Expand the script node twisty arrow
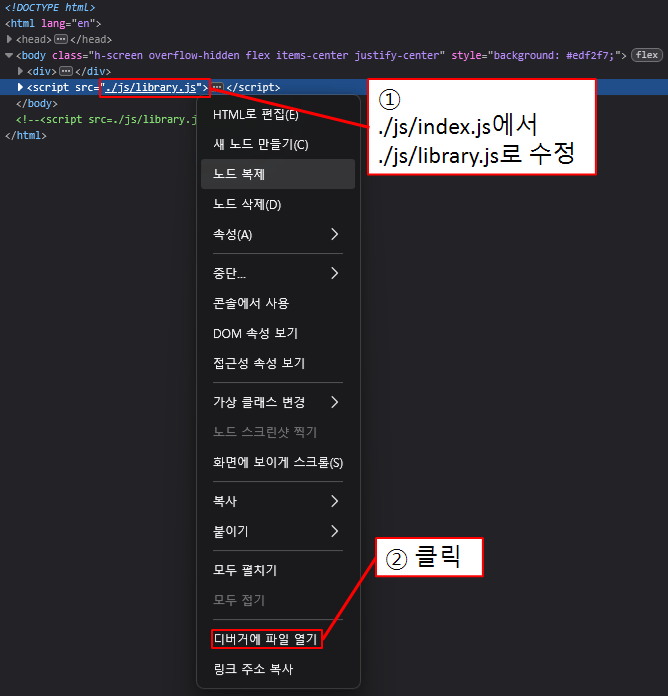 tap(22, 88)
